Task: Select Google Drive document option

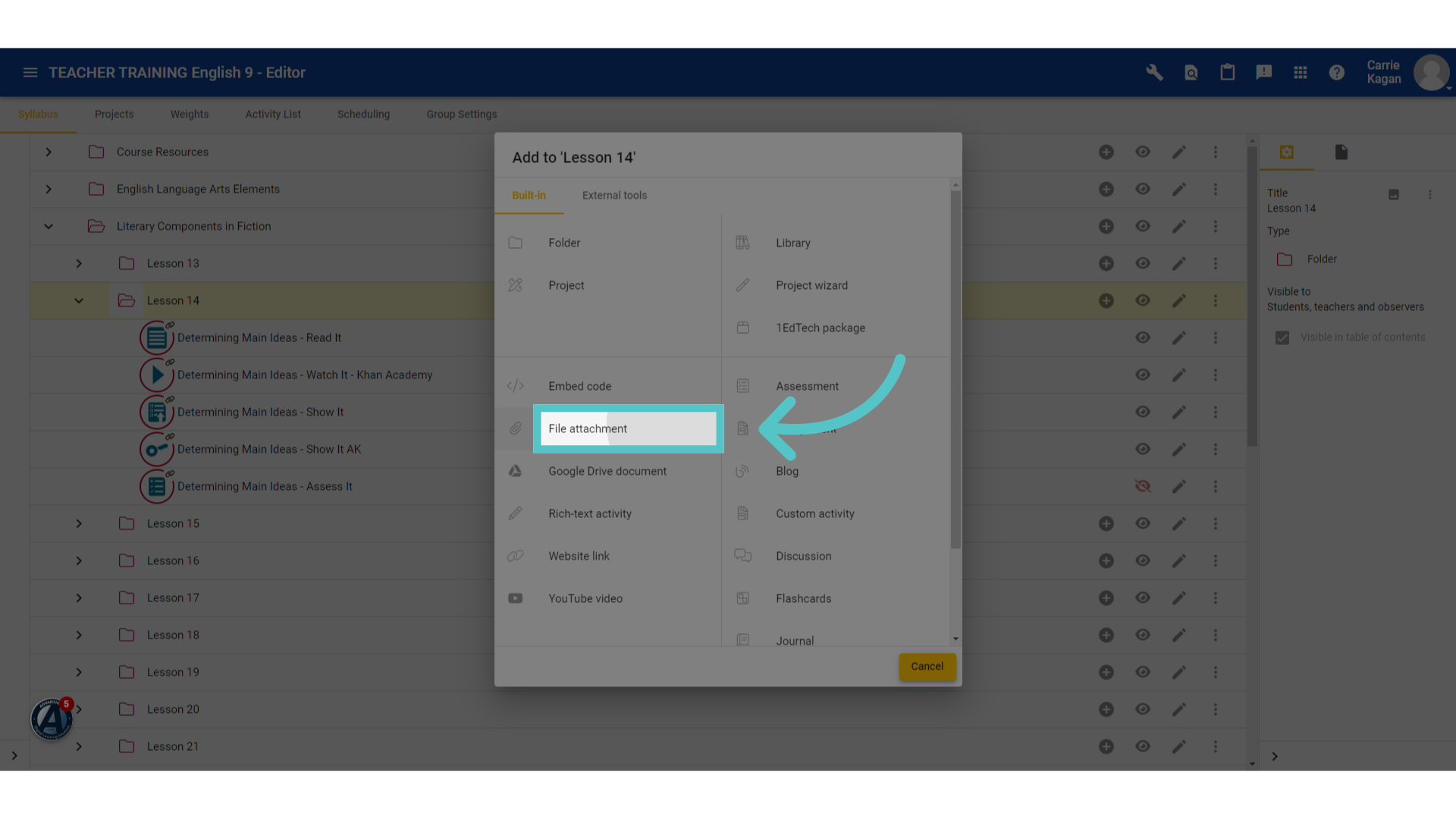Action: (607, 472)
